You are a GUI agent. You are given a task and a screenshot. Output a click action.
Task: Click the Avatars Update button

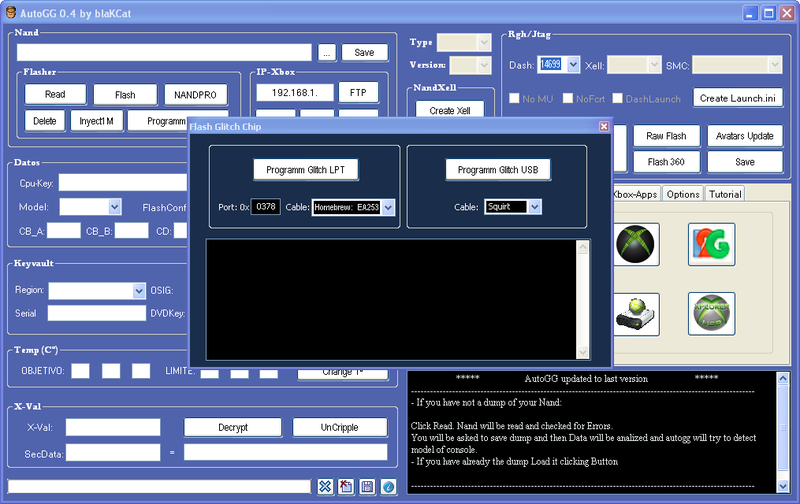pyautogui.click(x=745, y=136)
